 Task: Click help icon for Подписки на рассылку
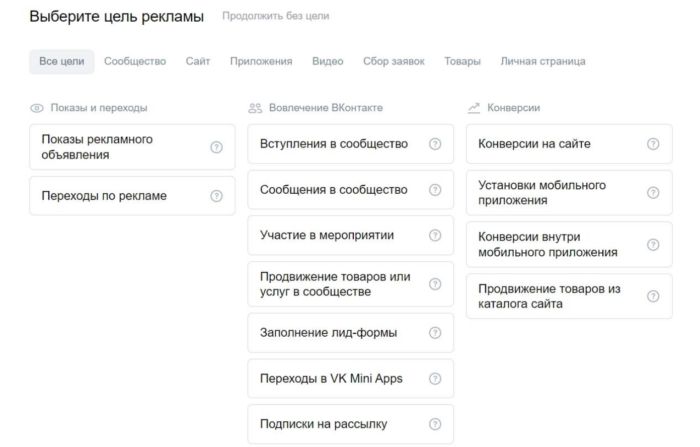coord(435,424)
